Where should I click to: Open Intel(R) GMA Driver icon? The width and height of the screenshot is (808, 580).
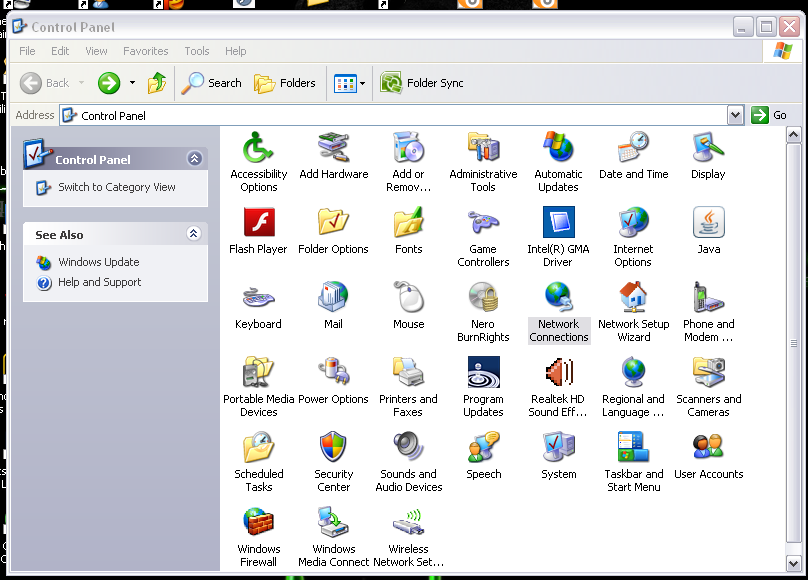[x=559, y=222]
